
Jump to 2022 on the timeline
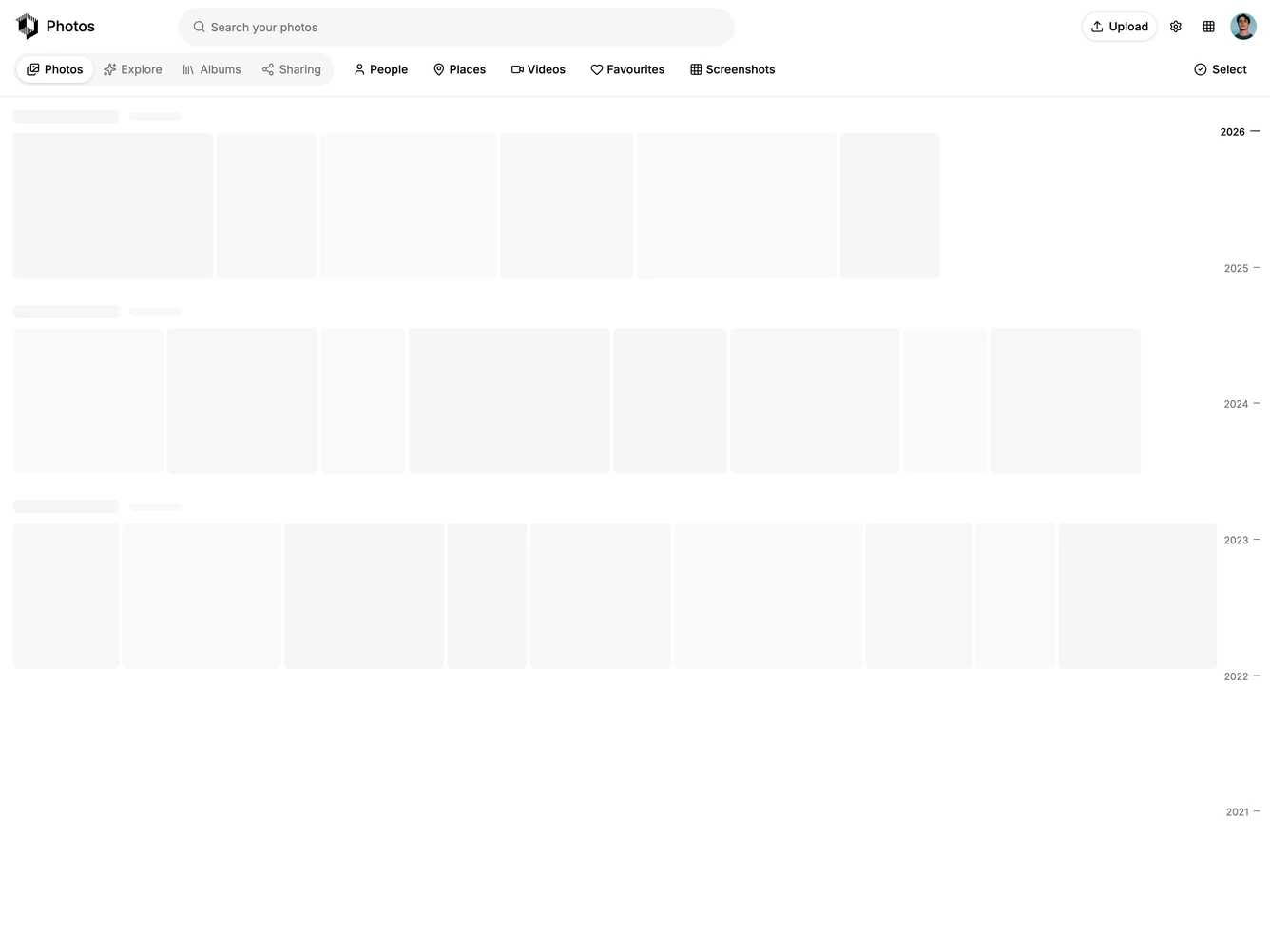pos(1241,676)
